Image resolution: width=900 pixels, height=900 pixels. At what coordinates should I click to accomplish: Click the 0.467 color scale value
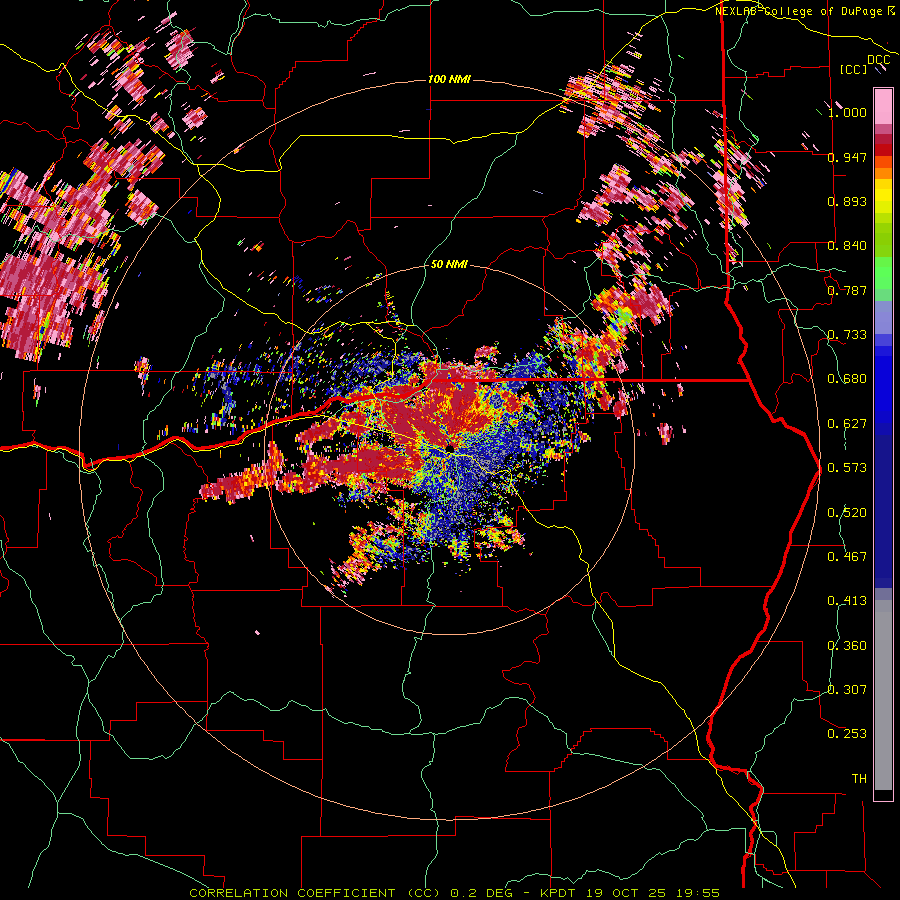coord(847,557)
